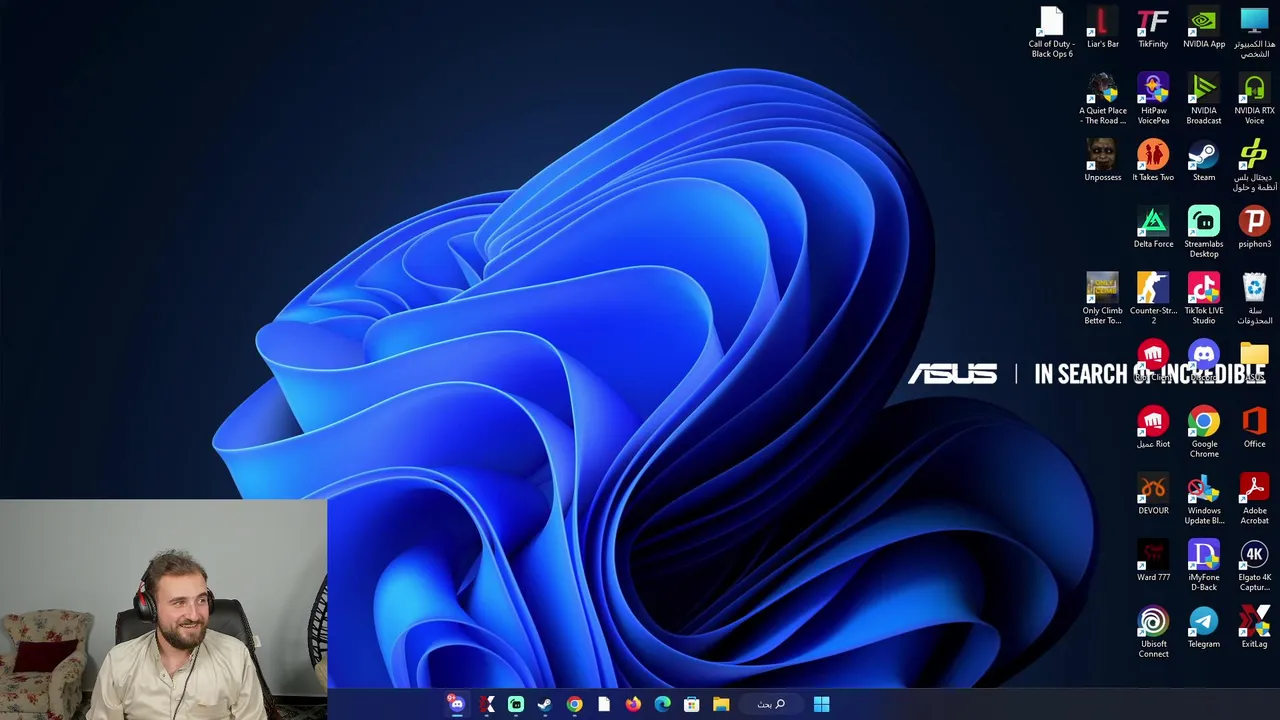Open the Steam desktop shortcut
This screenshot has height=720, width=1280.
[1204, 161]
